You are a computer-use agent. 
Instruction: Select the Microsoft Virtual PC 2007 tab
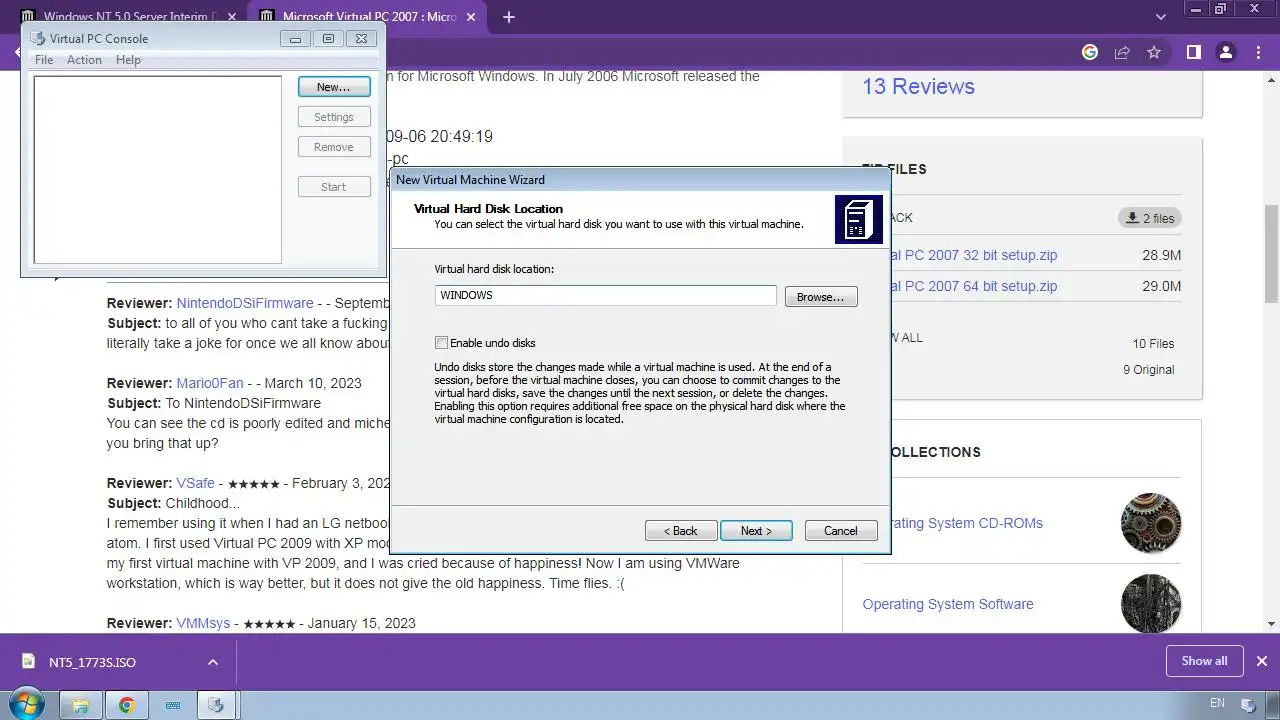pos(368,17)
